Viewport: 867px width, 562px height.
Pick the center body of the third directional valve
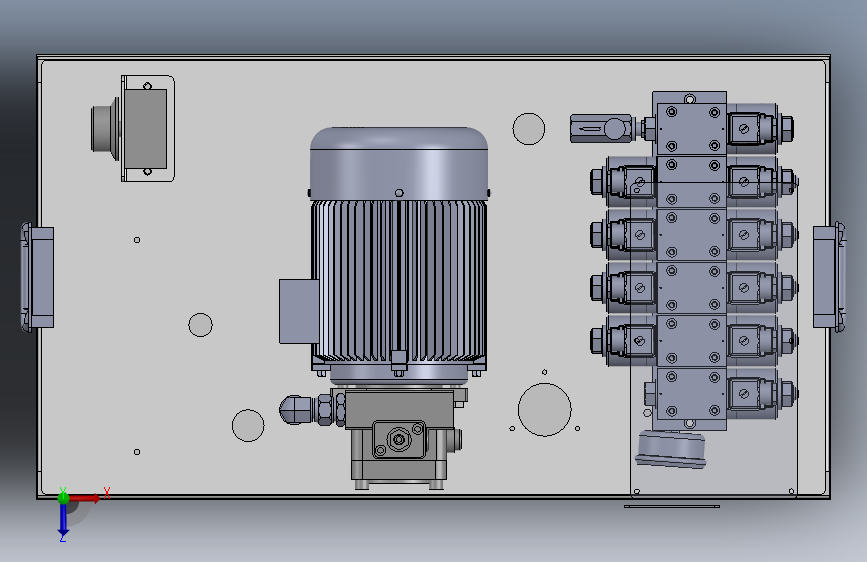pos(692,235)
